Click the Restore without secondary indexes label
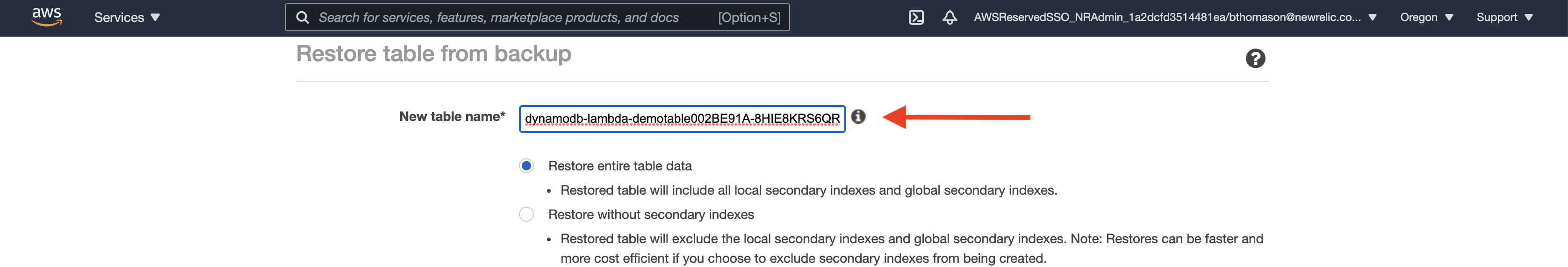This screenshot has height=267, width=1568. pos(651,214)
